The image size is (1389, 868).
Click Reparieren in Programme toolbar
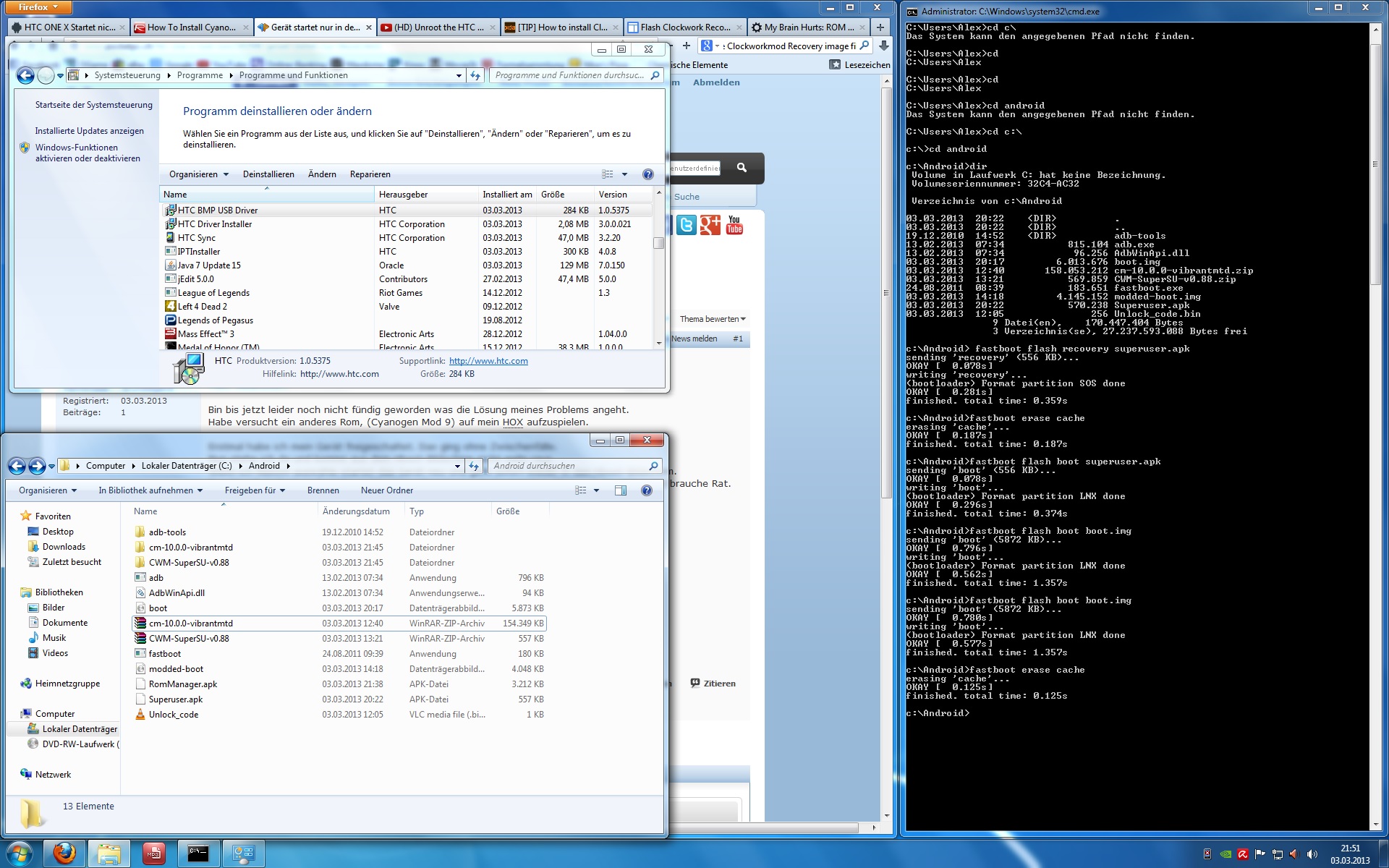pyautogui.click(x=370, y=174)
